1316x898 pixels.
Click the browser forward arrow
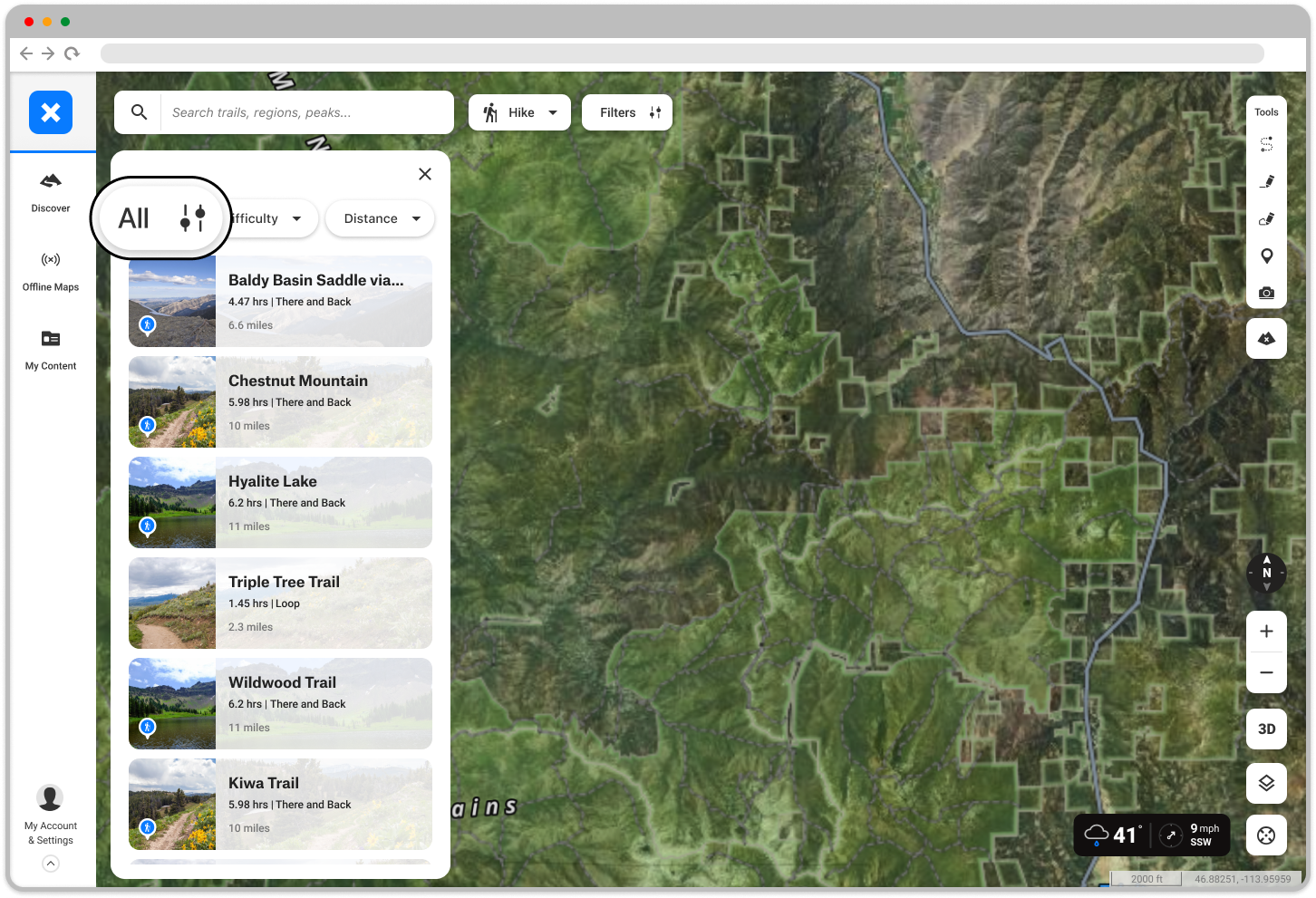click(x=48, y=53)
